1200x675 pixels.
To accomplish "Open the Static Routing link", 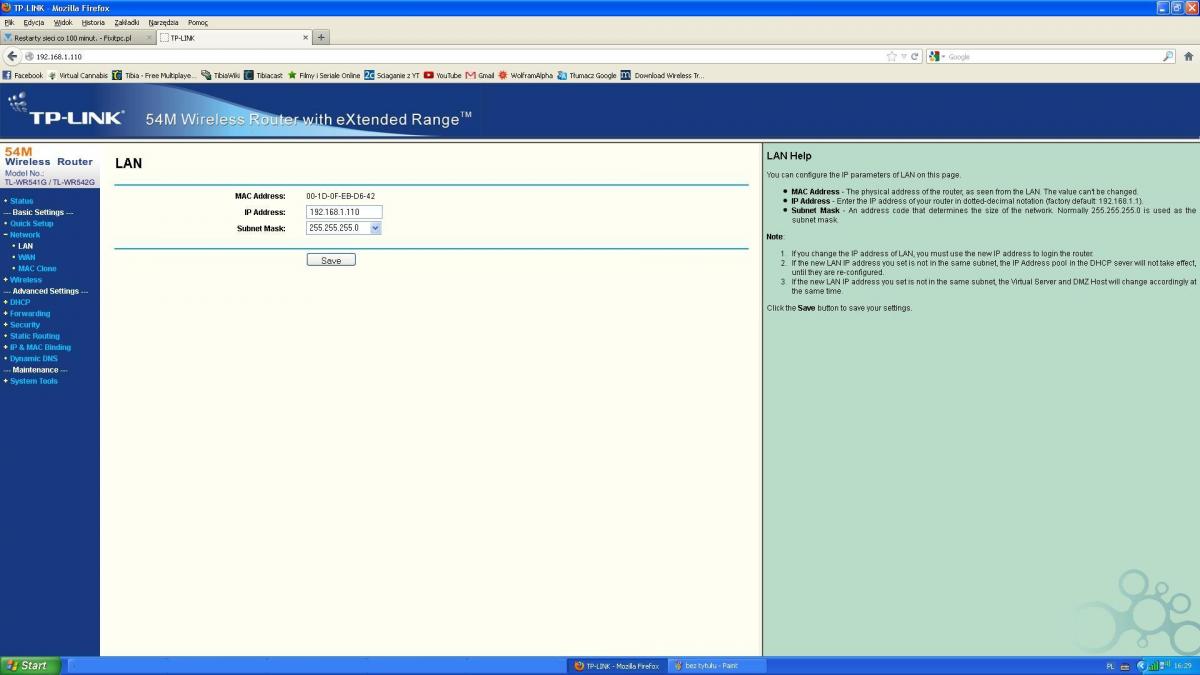I will [34, 336].
